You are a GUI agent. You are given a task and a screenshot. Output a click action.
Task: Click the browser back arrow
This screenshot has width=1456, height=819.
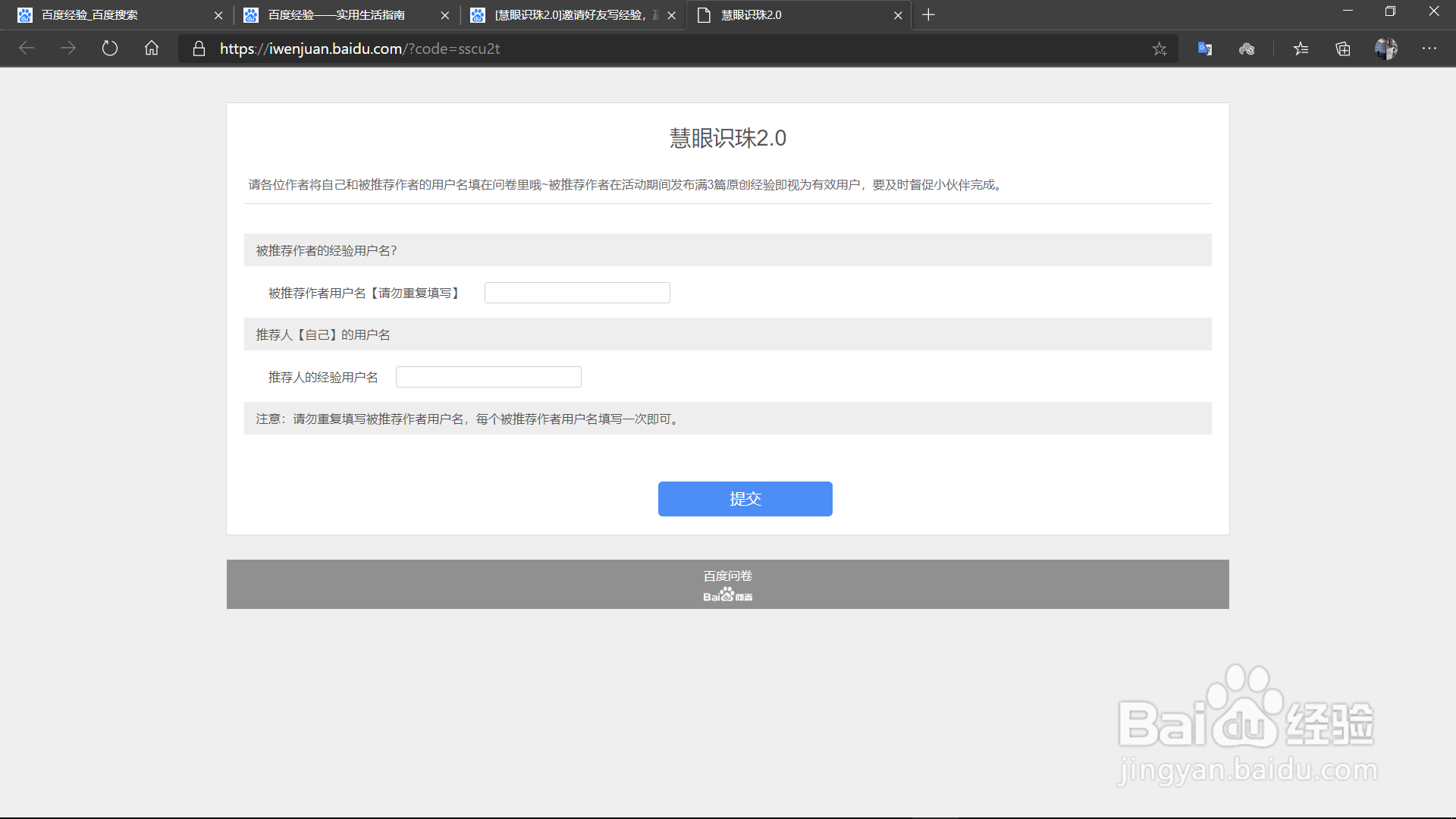click(x=27, y=49)
